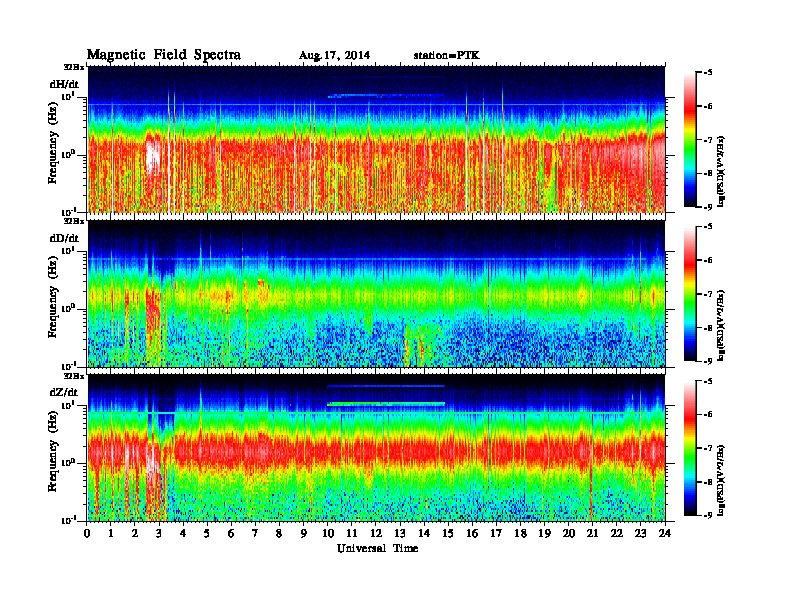Click the dD/dt panel color scale bar

click(689, 294)
